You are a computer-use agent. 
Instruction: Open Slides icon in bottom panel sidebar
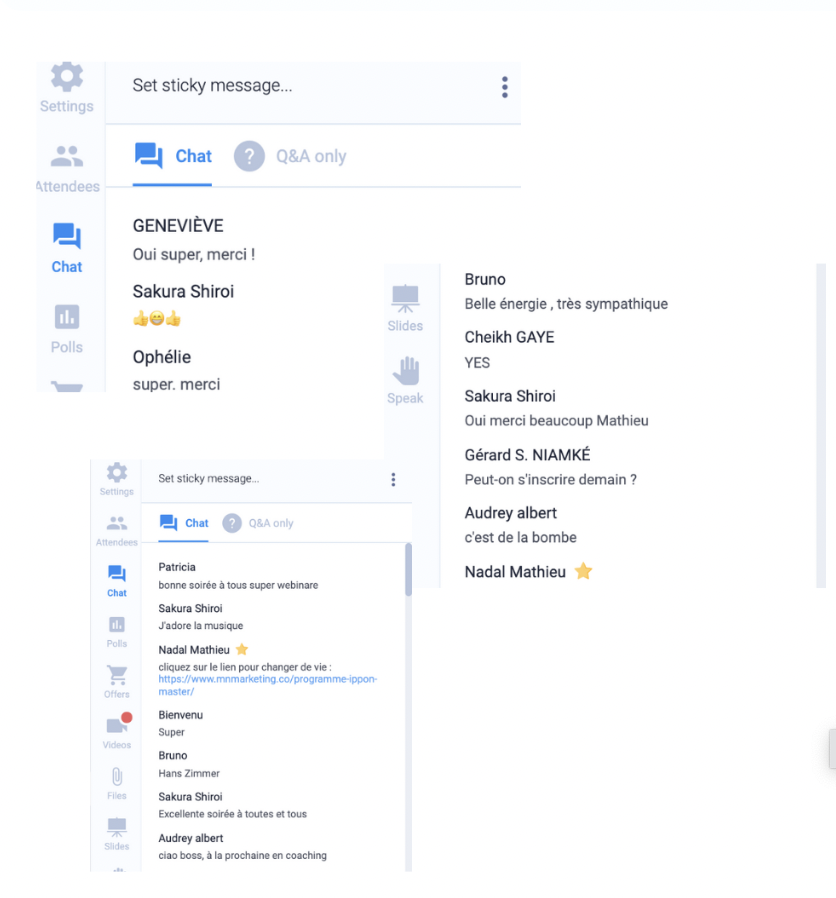click(x=117, y=827)
